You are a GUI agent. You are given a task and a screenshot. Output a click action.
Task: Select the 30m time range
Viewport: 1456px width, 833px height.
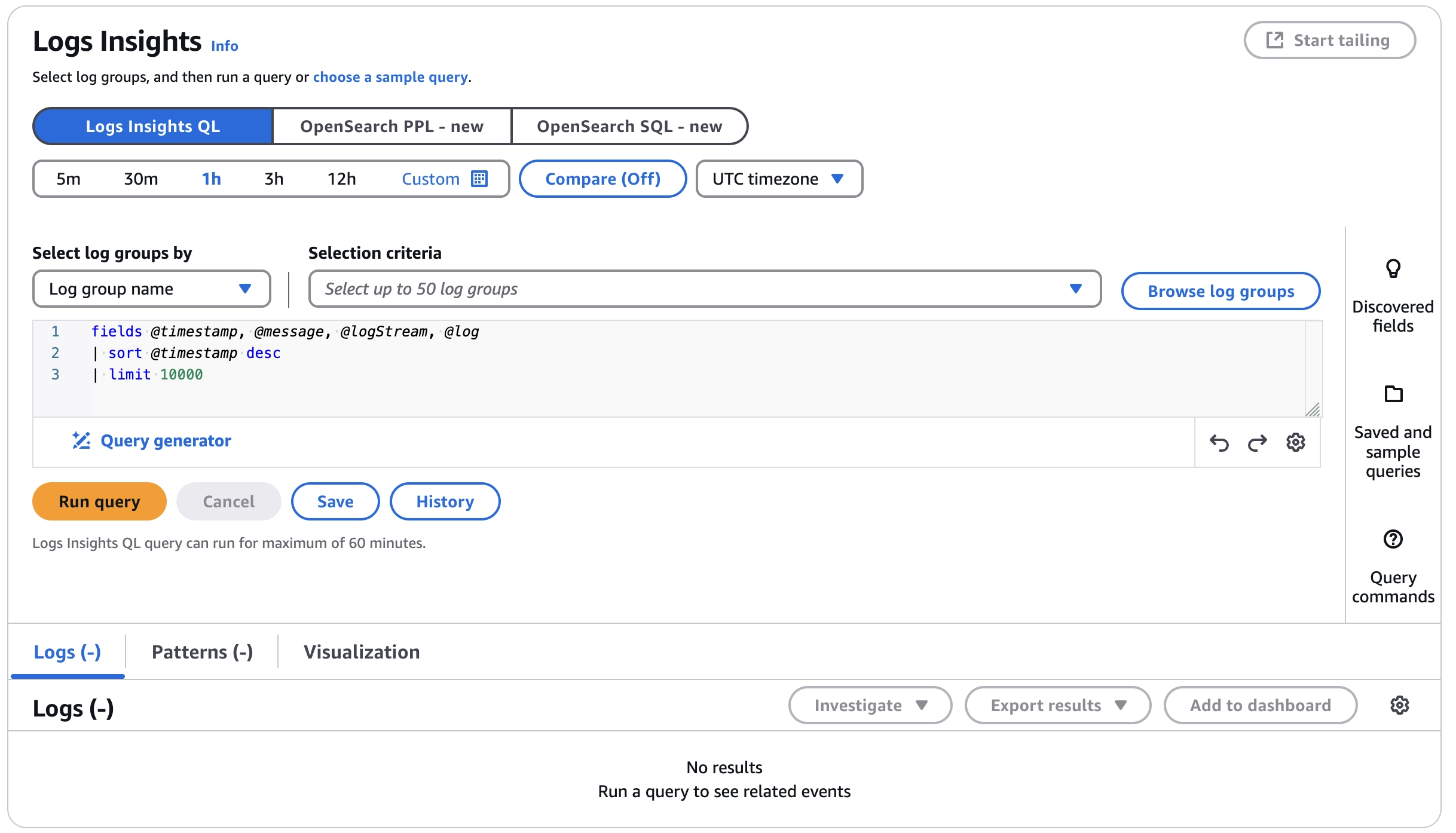click(140, 179)
